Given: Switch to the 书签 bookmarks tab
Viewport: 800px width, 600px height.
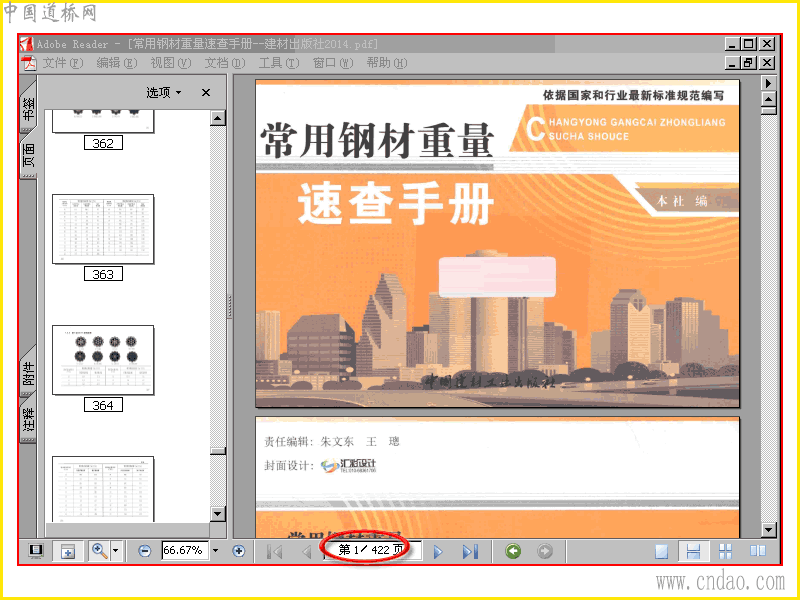Looking at the screenshot, I should [x=28, y=109].
